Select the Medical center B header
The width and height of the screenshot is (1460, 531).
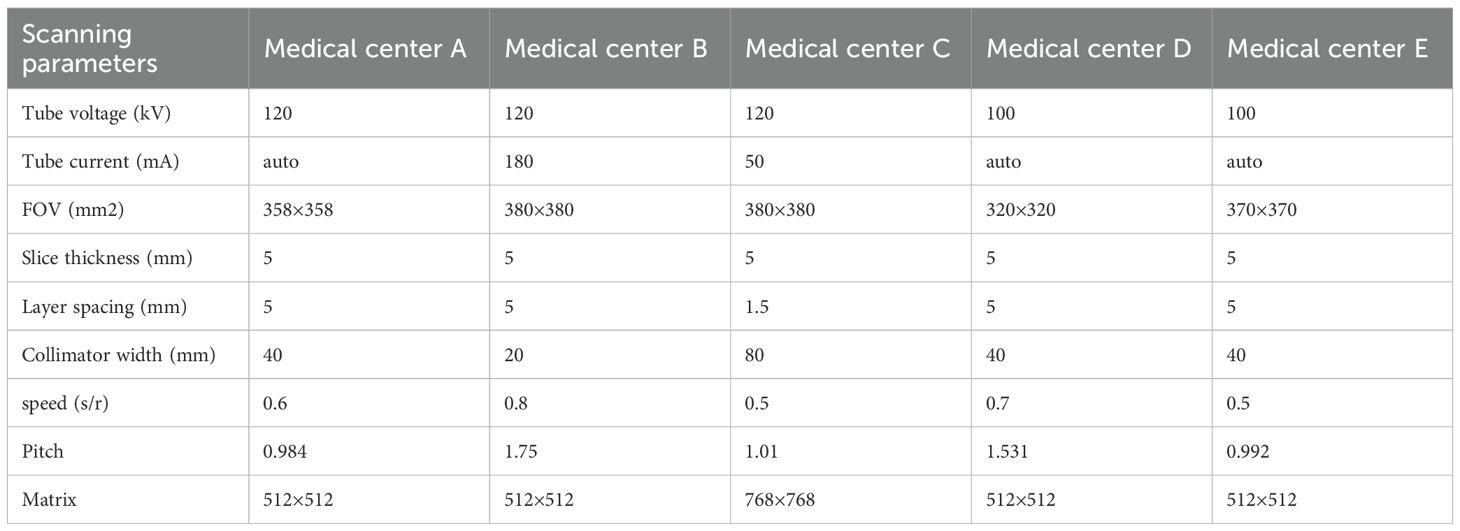(606, 50)
